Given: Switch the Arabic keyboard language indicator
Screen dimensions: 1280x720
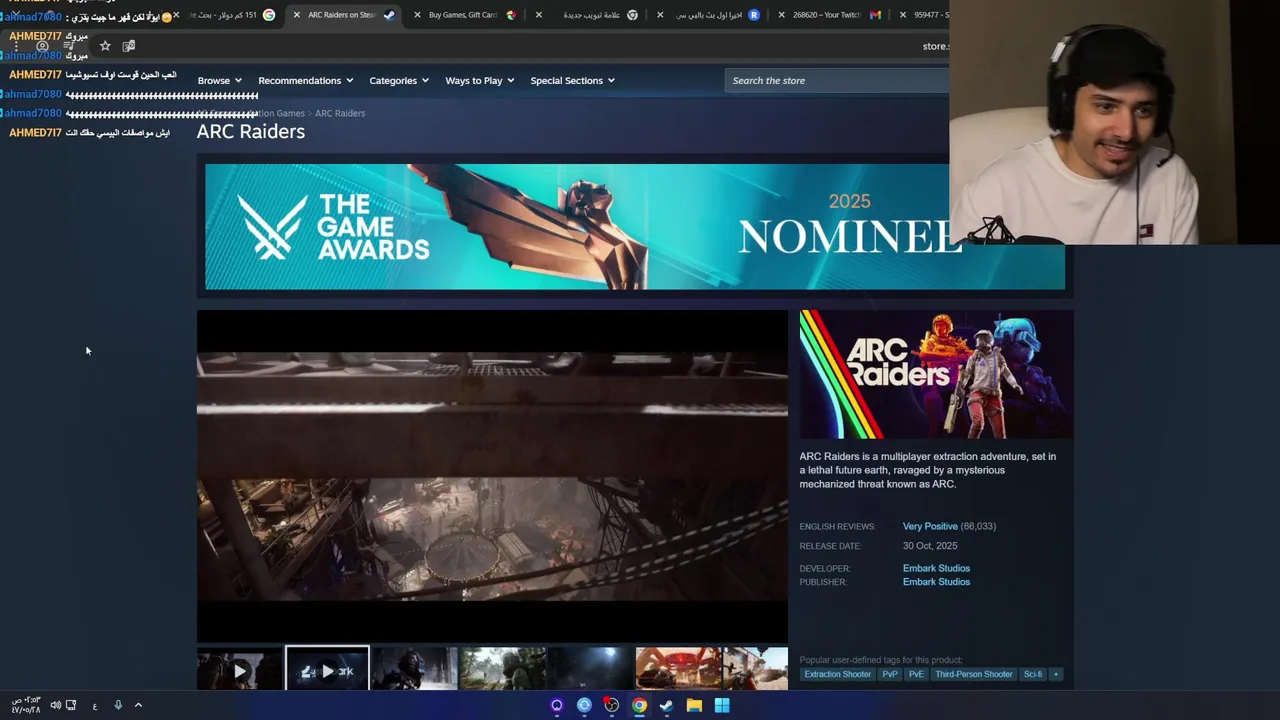Looking at the screenshot, I should (x=95, y=706).
